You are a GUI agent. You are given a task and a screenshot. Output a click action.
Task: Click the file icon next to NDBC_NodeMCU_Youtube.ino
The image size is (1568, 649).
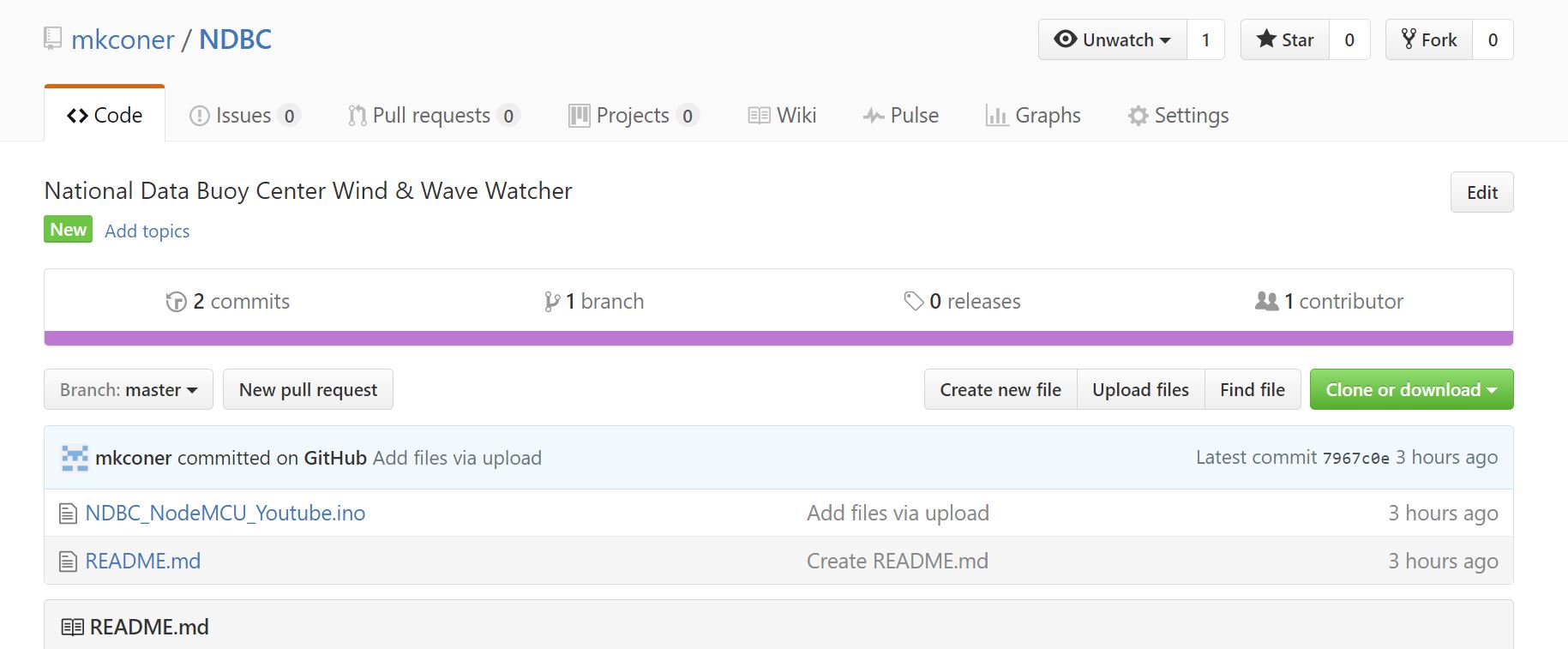click(x=68, y=514)
